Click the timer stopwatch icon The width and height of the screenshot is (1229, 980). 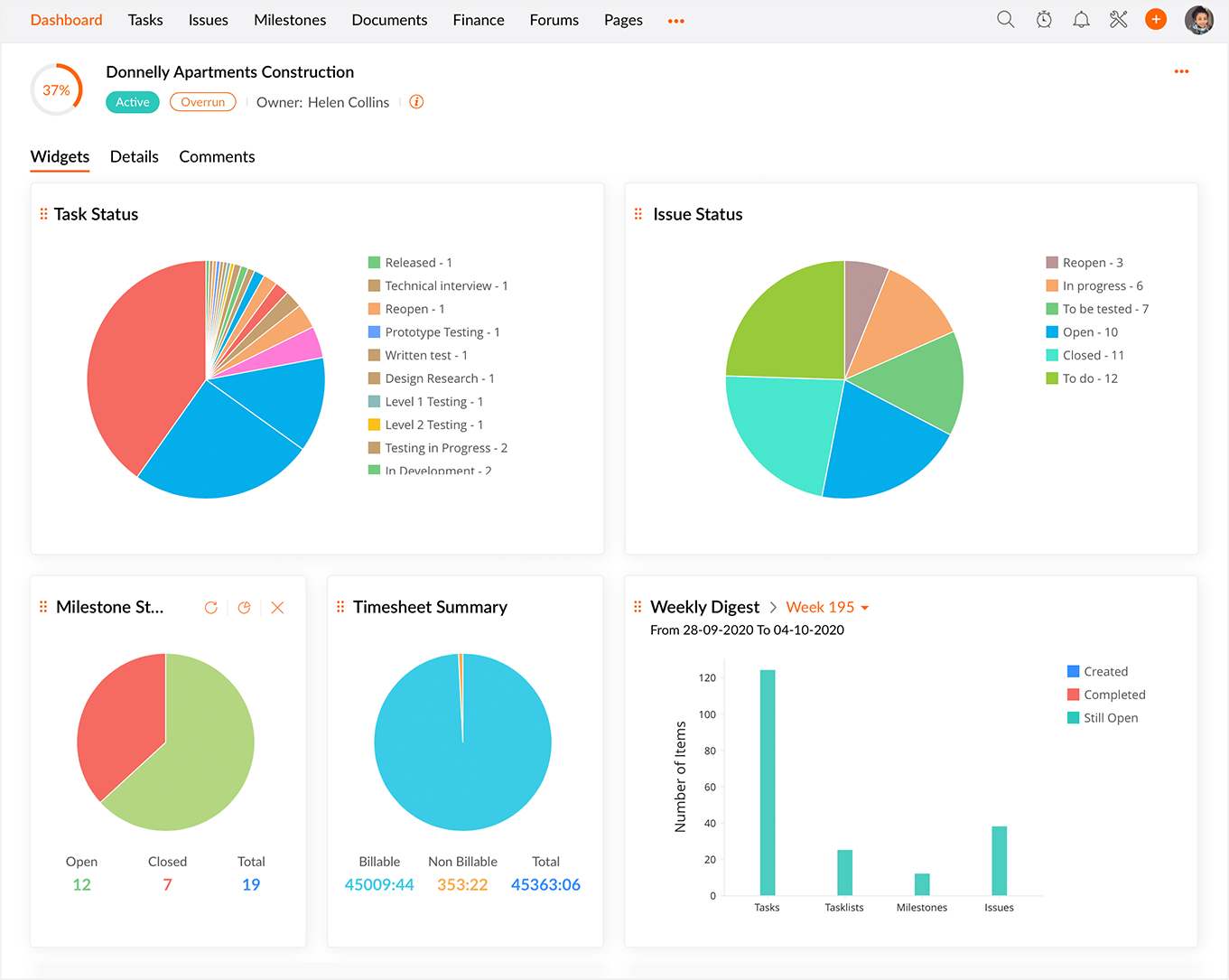point(1044,19)
